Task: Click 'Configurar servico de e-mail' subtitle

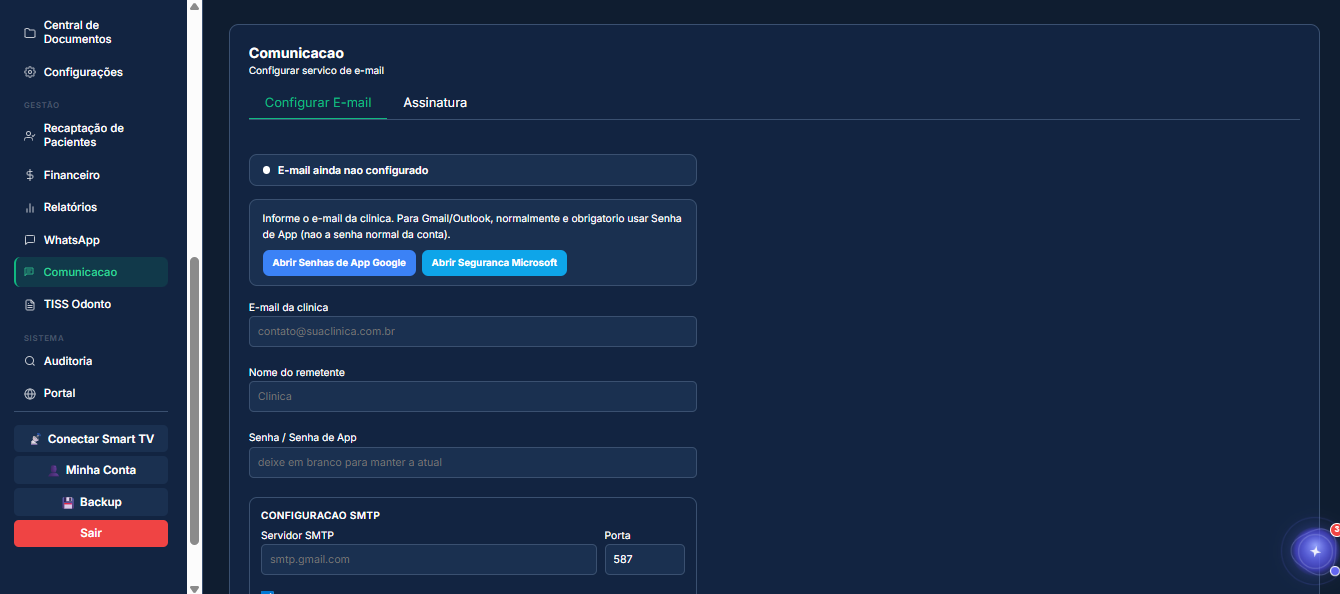Action: point(316,71)
